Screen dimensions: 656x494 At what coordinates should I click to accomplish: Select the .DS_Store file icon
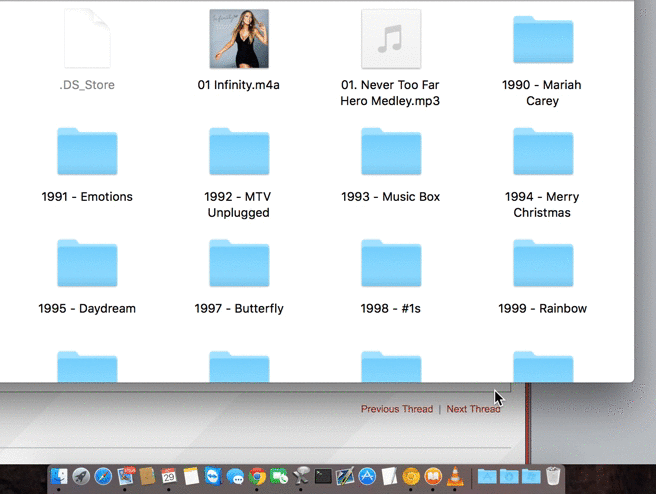[x=87, y=38]
